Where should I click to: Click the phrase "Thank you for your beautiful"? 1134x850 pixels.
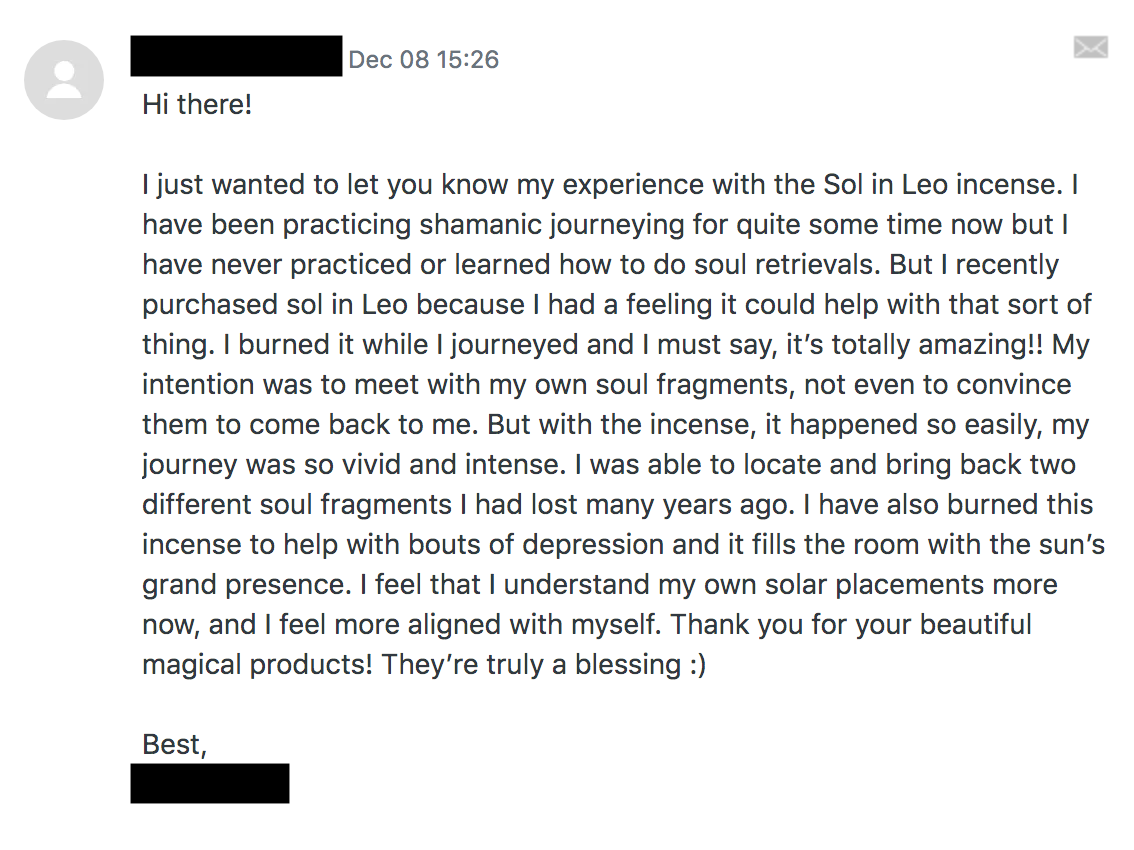click(851, 624)
